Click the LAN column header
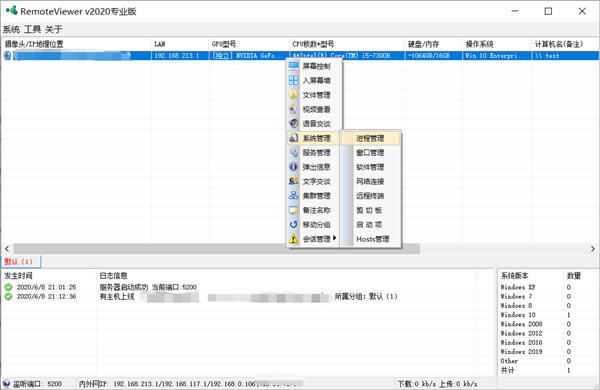This screenshot has width=600, height=390. (x=180, y=44)
